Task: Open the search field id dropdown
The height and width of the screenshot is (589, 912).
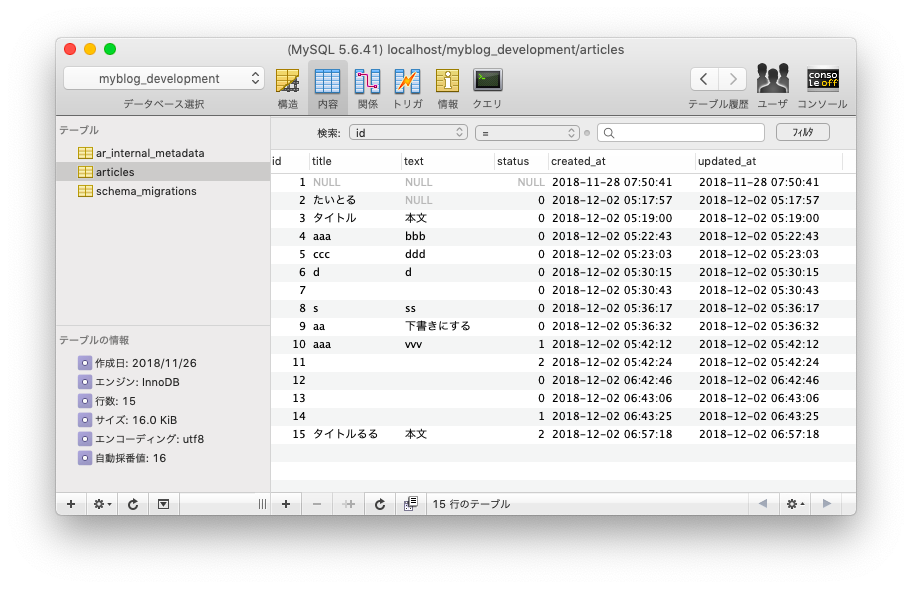Action: click(408, 133)
